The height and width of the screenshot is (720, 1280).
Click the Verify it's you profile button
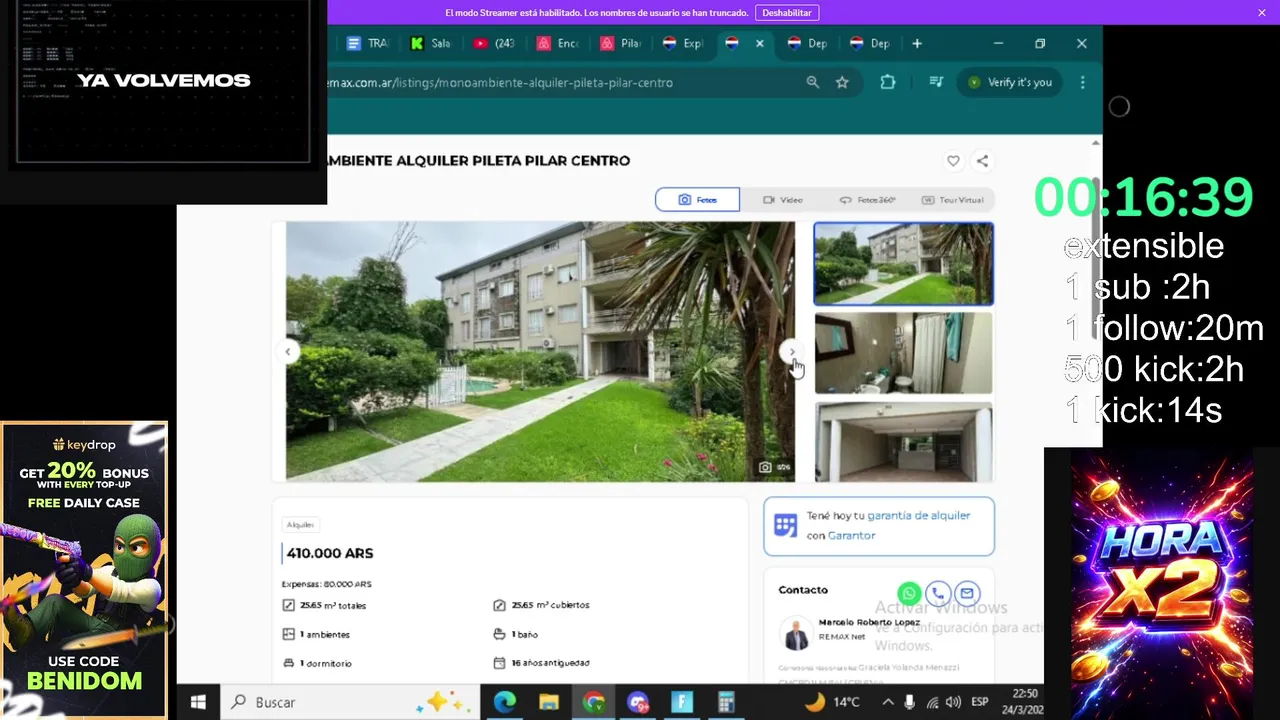coord(1010,82)
